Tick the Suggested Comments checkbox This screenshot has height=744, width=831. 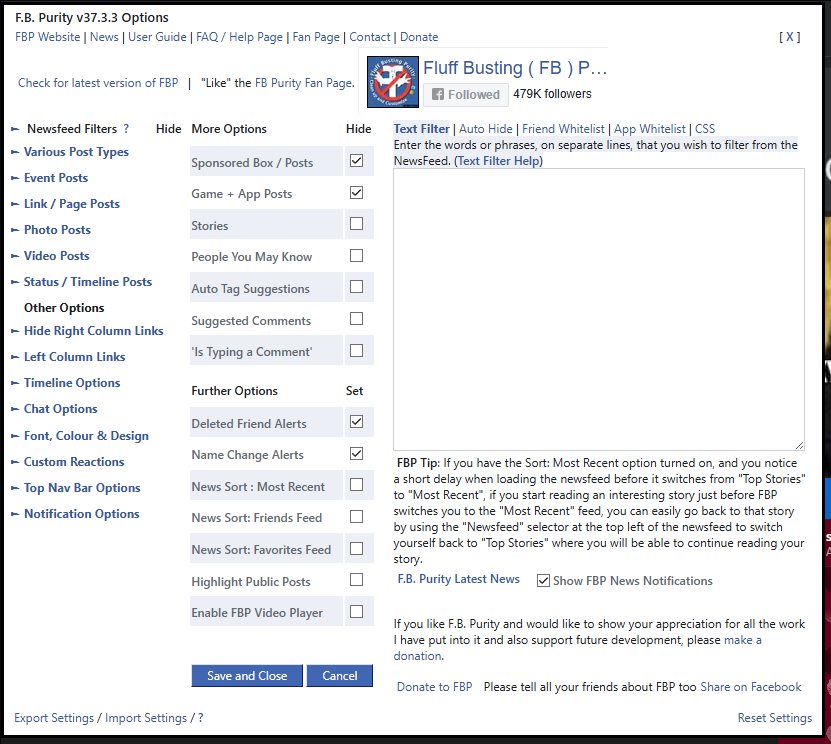pyautogui.click(x=357, y=318)
